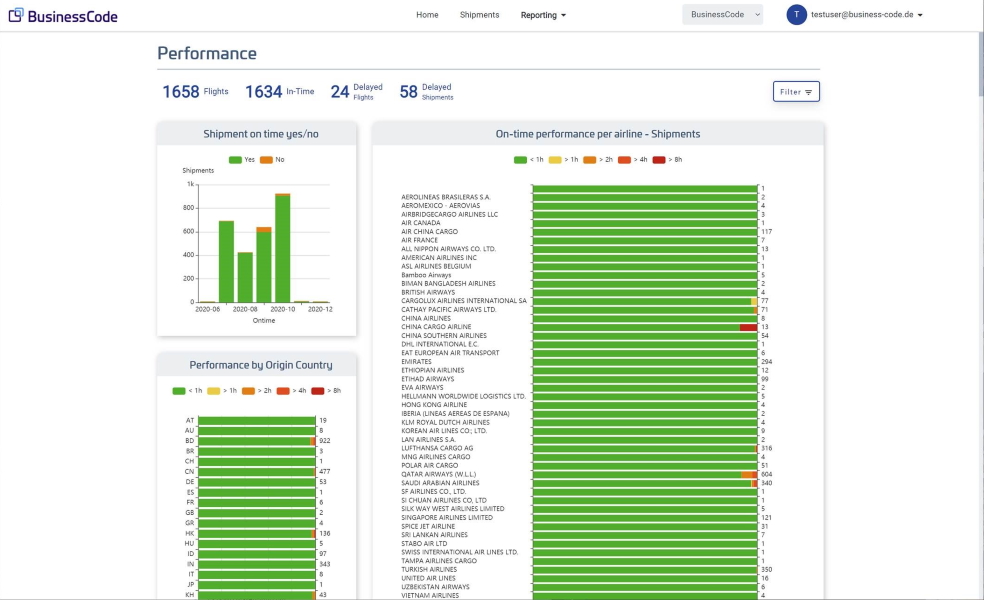Open the Filter button
Viewport: 984px width, 600px height.
(796, 92)
